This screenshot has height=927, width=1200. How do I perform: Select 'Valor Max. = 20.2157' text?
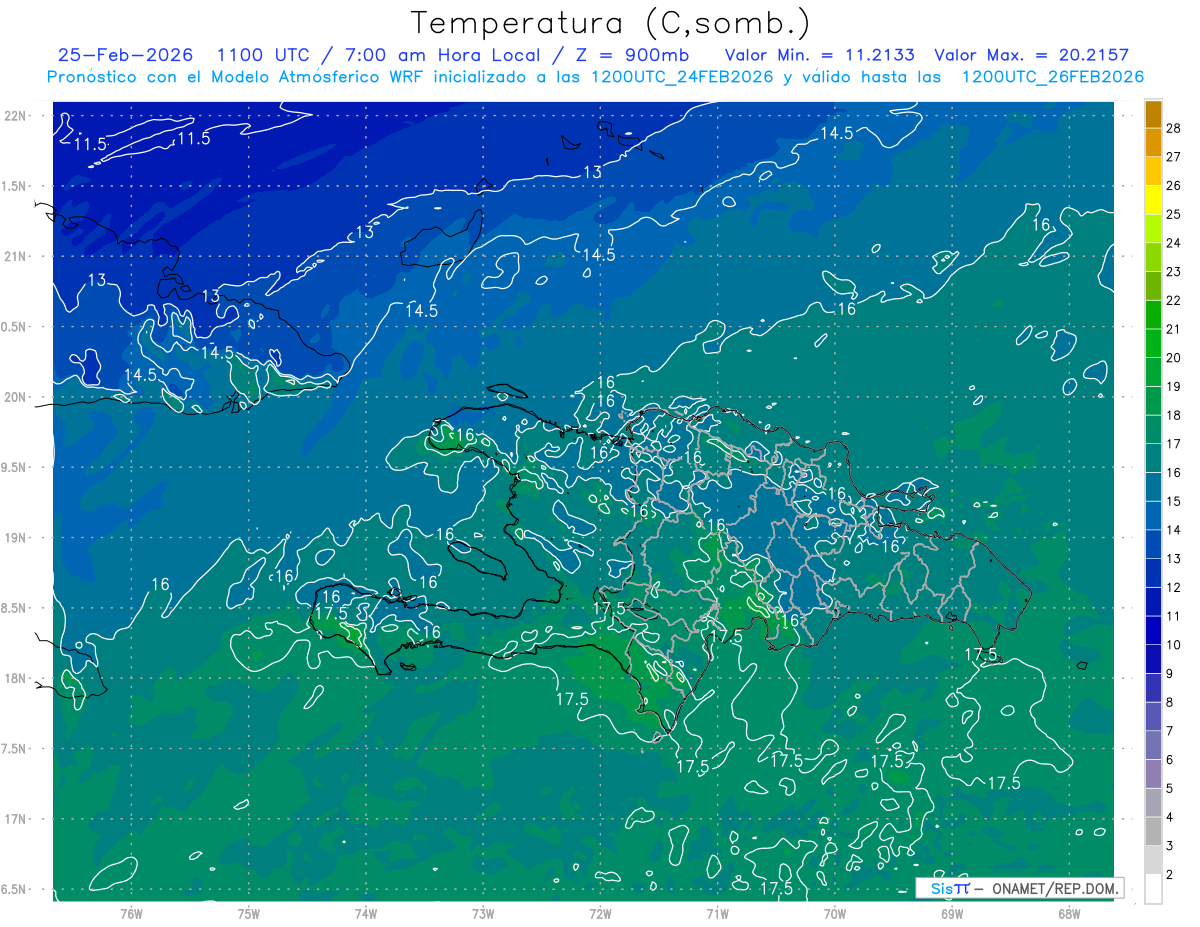coord(1031,55)
